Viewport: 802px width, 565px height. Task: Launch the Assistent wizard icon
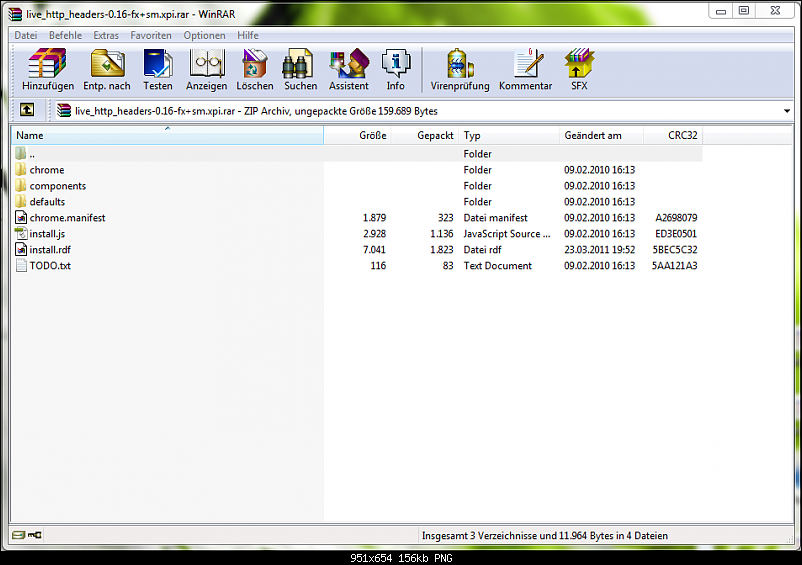[349, 64]
